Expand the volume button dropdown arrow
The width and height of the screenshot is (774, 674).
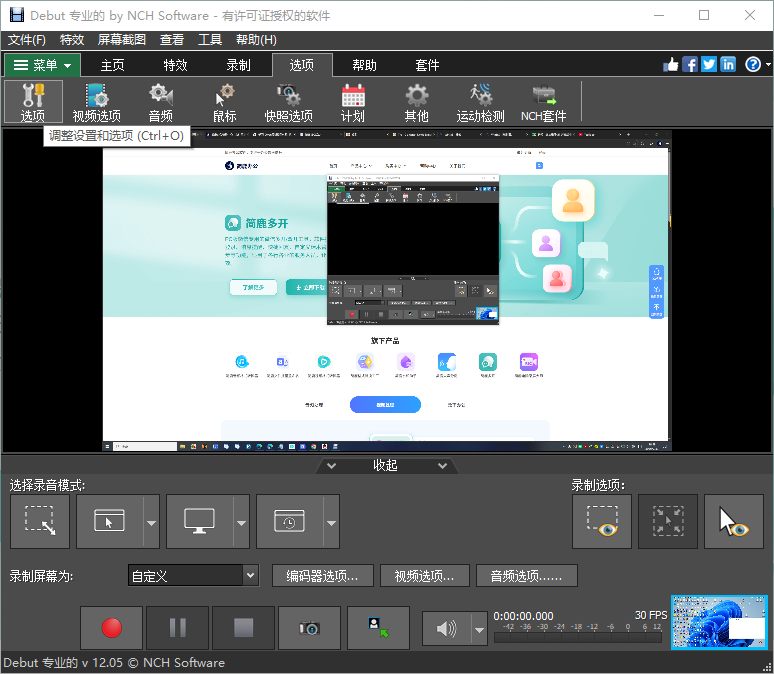[x=479, y=628]
